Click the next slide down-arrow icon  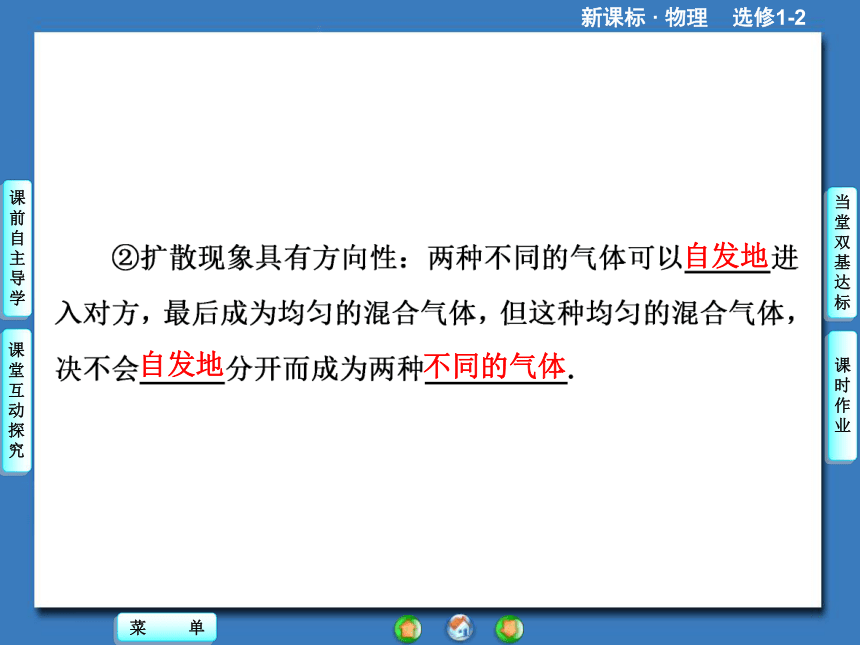click(510, 629)
